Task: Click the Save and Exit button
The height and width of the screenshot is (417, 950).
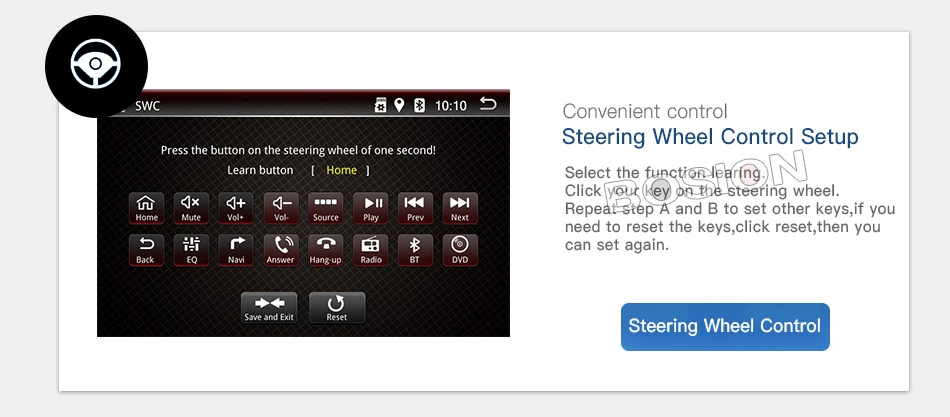Action: pyautogui.click(x=269, y=308)
